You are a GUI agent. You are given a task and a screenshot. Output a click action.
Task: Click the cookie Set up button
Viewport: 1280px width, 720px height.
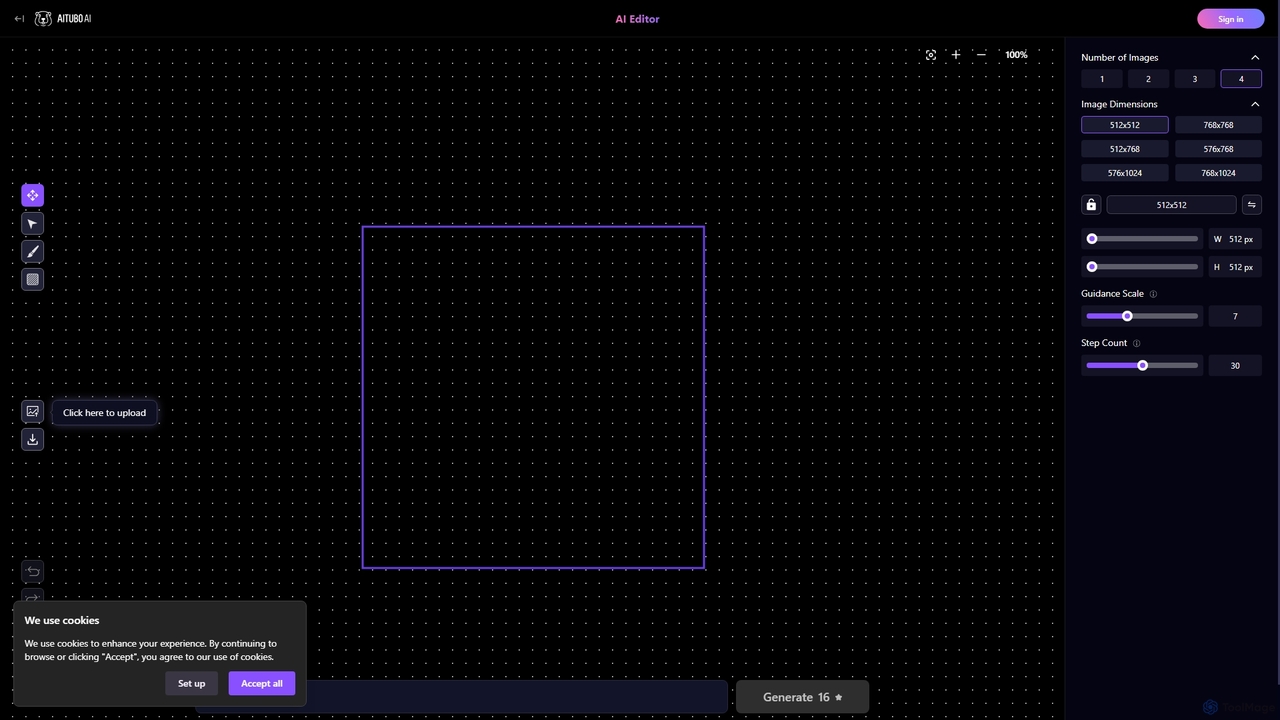[x=191, y=683]
